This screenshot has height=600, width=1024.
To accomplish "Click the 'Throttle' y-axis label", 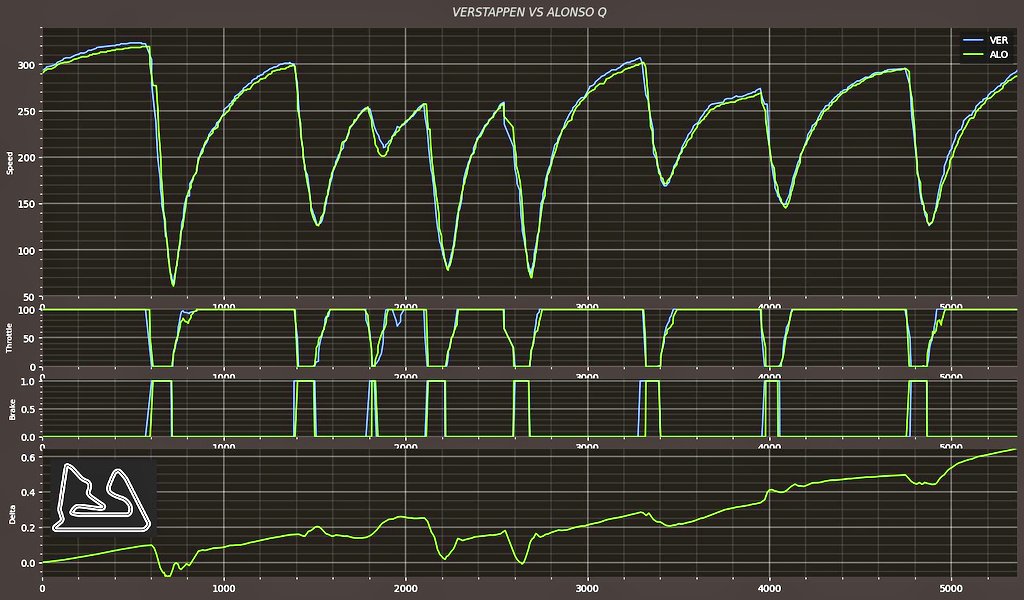I will coord(10,338).
